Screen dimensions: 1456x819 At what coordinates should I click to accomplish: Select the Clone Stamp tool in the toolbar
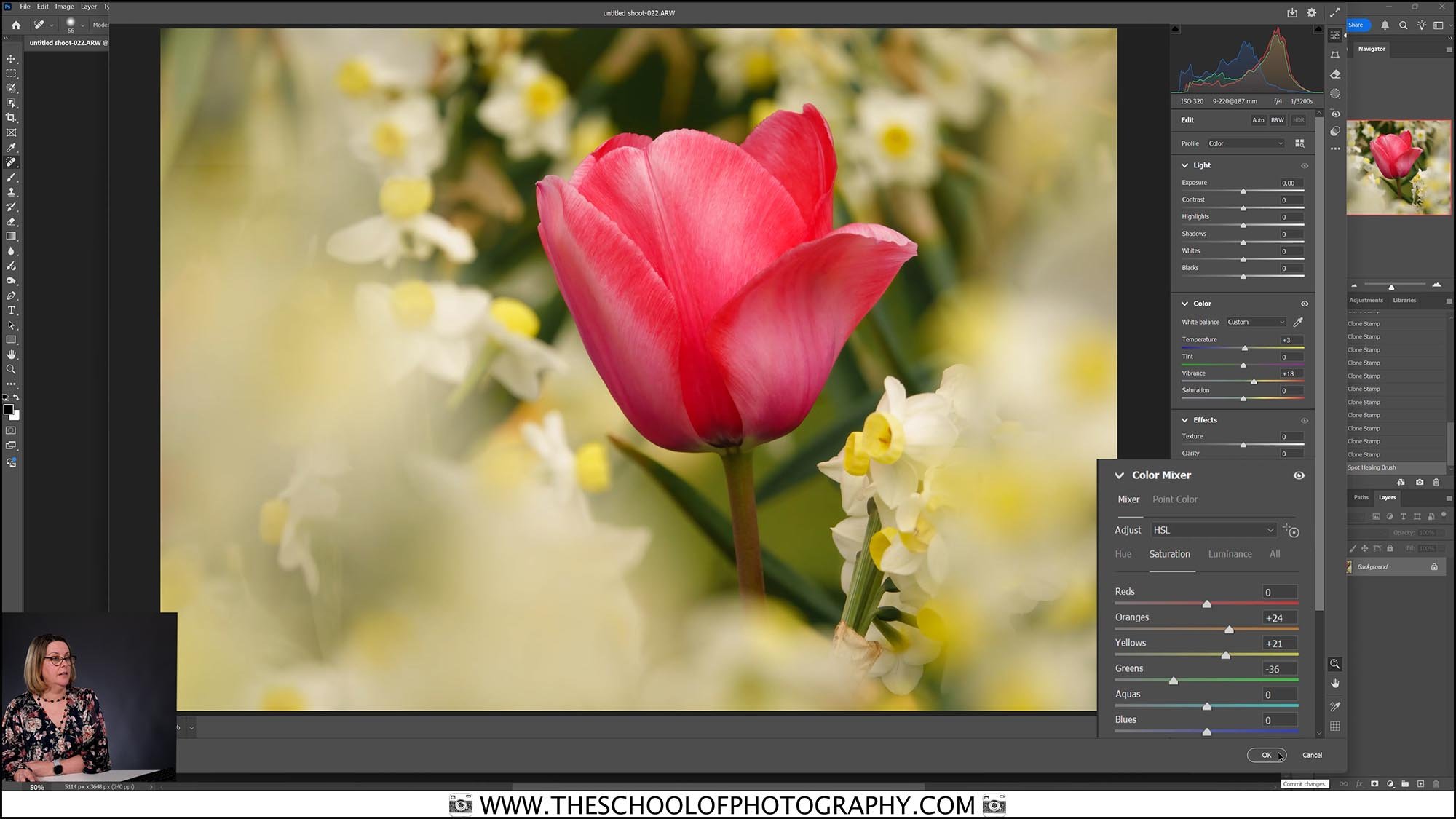tap(11, 192)
